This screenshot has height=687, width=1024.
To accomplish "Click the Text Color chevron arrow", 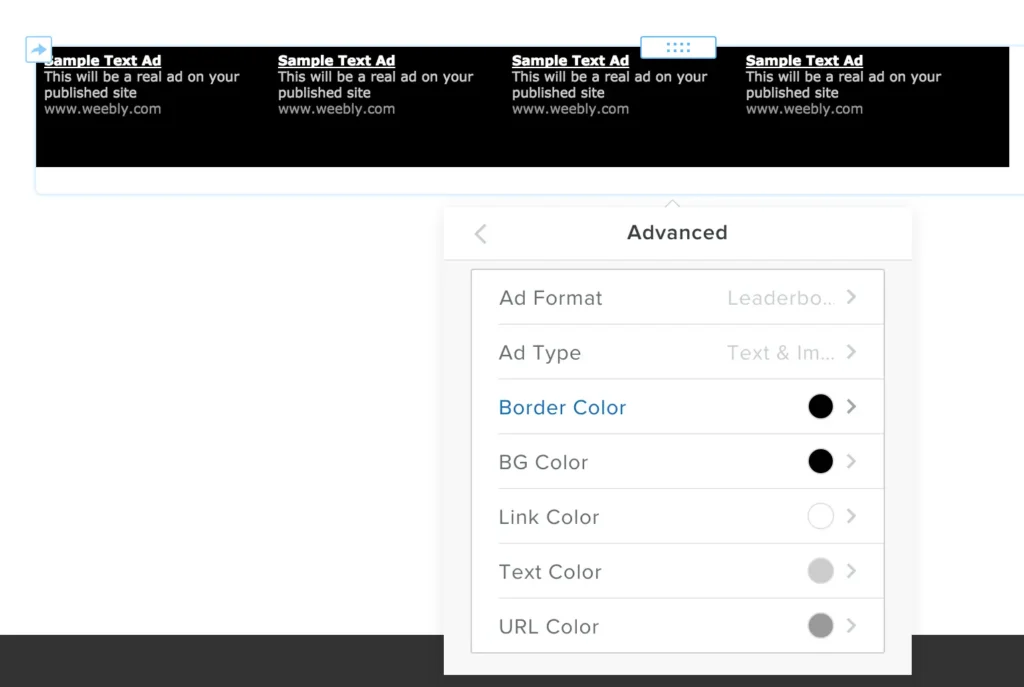I will pyautogui.click(x=851, y=571).
